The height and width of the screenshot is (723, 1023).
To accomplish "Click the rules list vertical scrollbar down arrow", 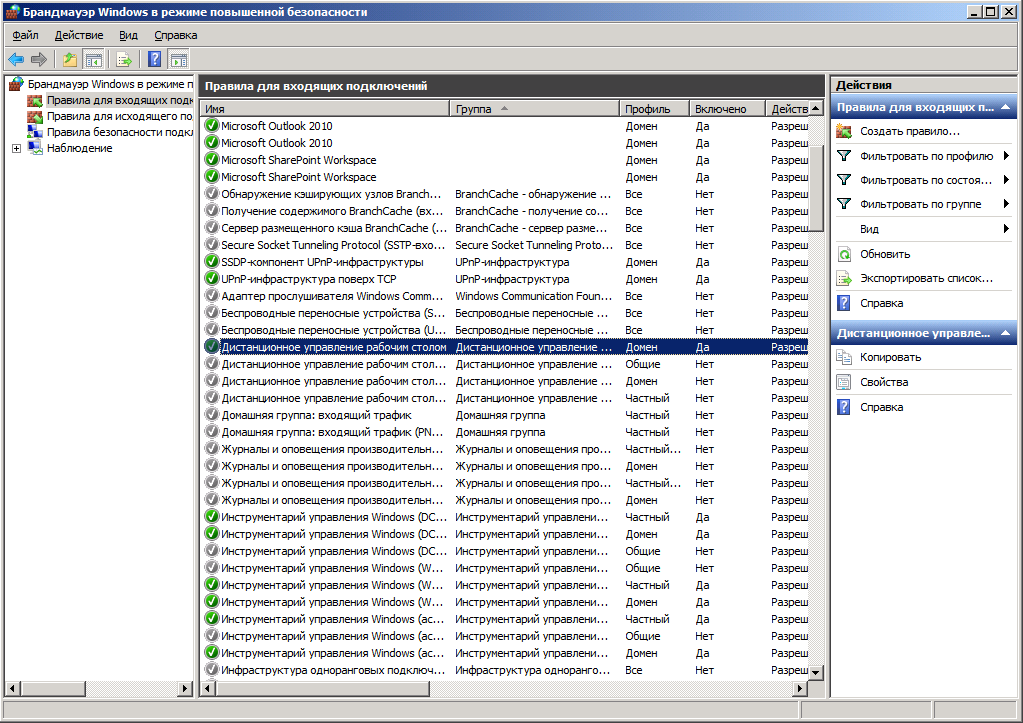I will 816,672.
